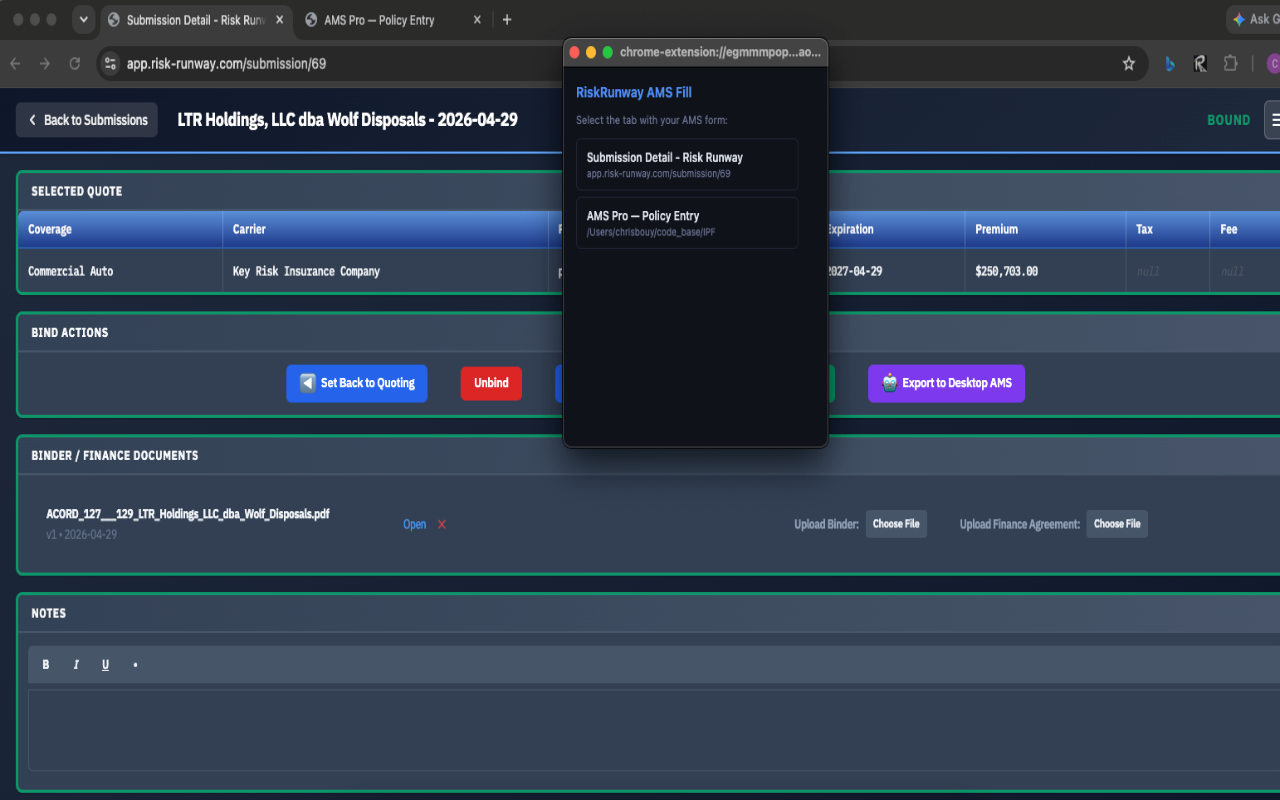Open the Extensions puzzle icon
The width and height of the screenshot is (1280, 800).
pyautogui.click(x=1231, y=63)
